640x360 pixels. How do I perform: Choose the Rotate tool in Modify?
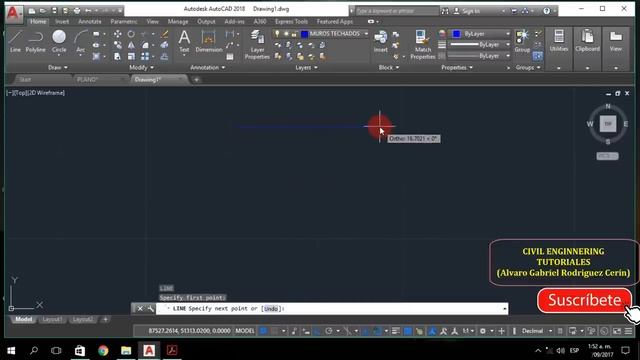point(131,34)
